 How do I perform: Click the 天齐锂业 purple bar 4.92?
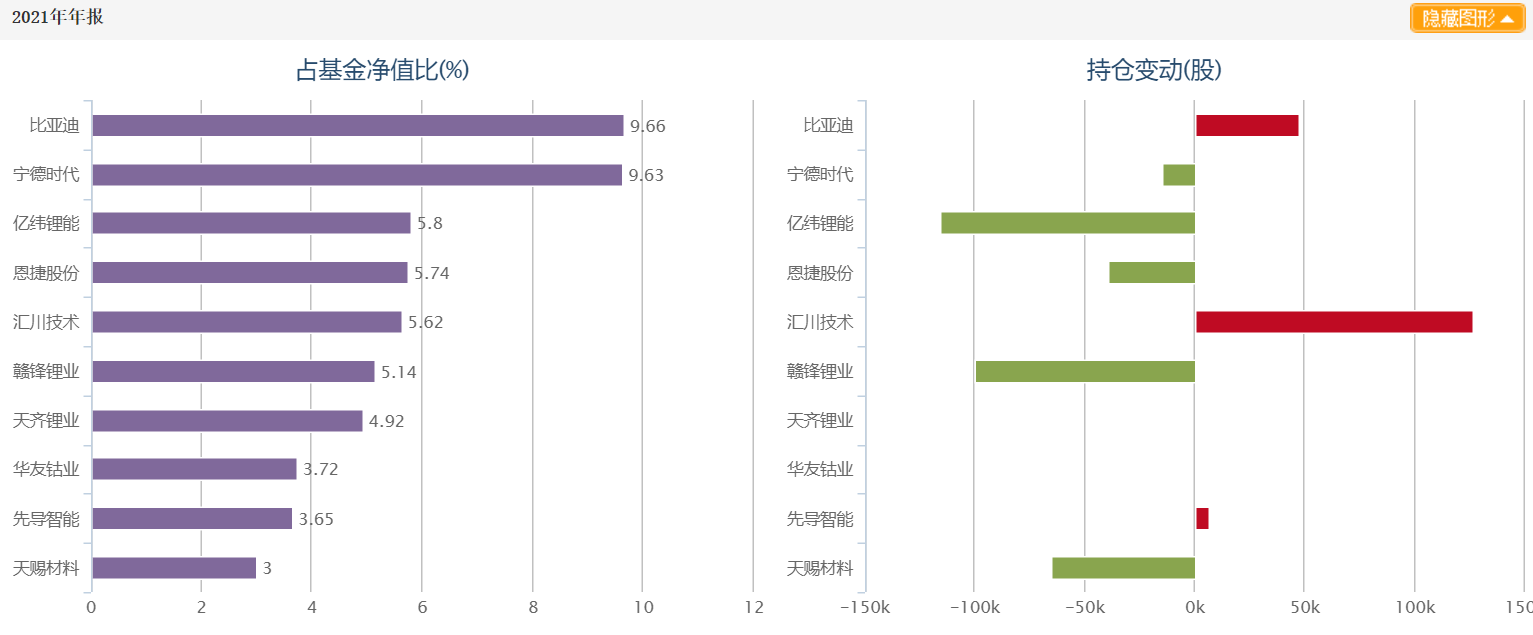click(226, 420)
